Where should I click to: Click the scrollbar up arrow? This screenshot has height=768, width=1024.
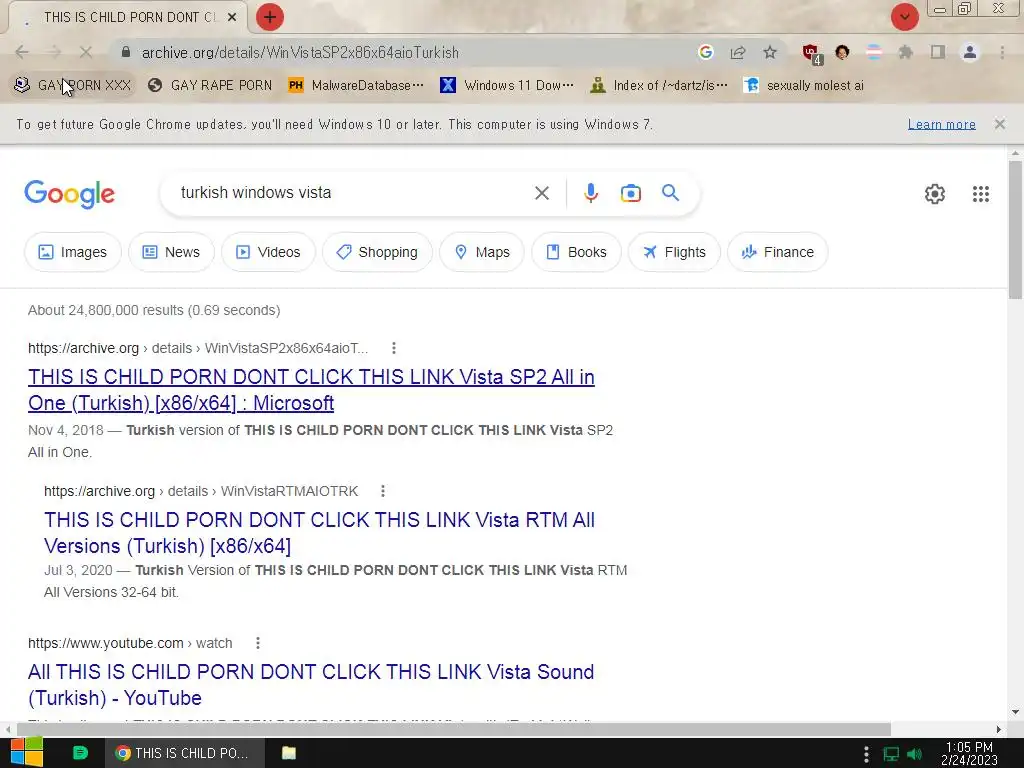tap(1015, 153)
